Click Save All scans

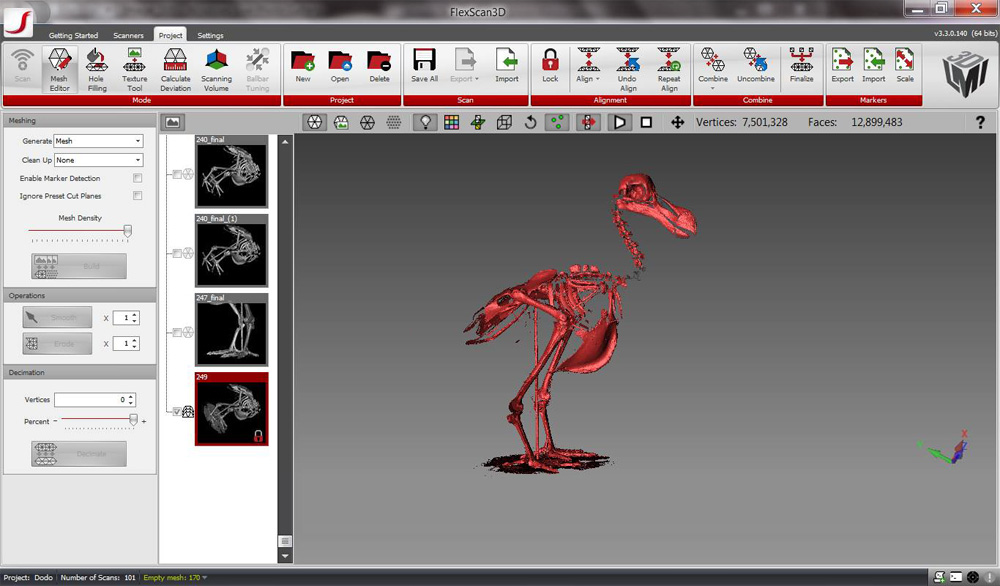point(424,66)
